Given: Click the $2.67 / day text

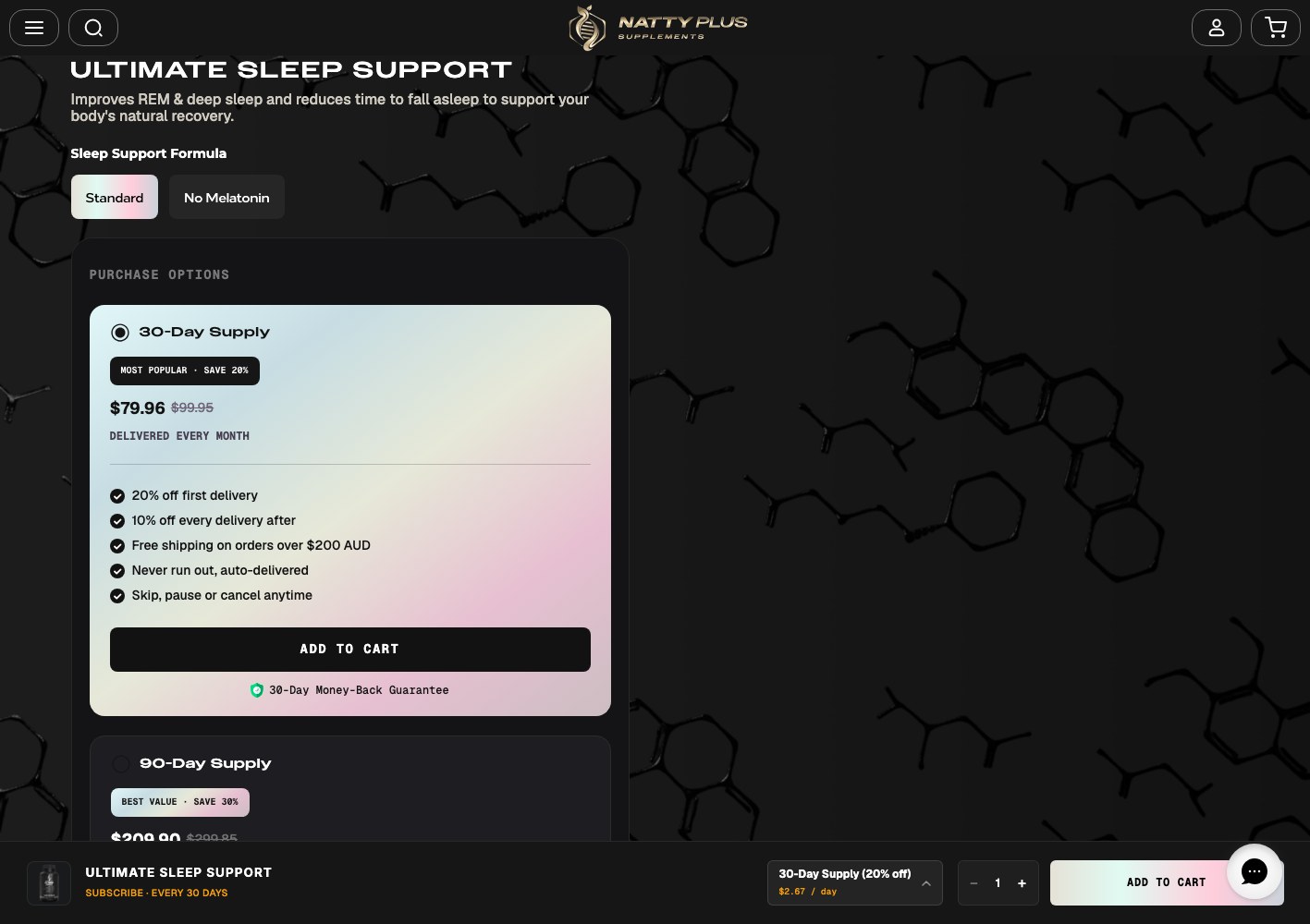Looking at the screenshot, I should point(808,892).
